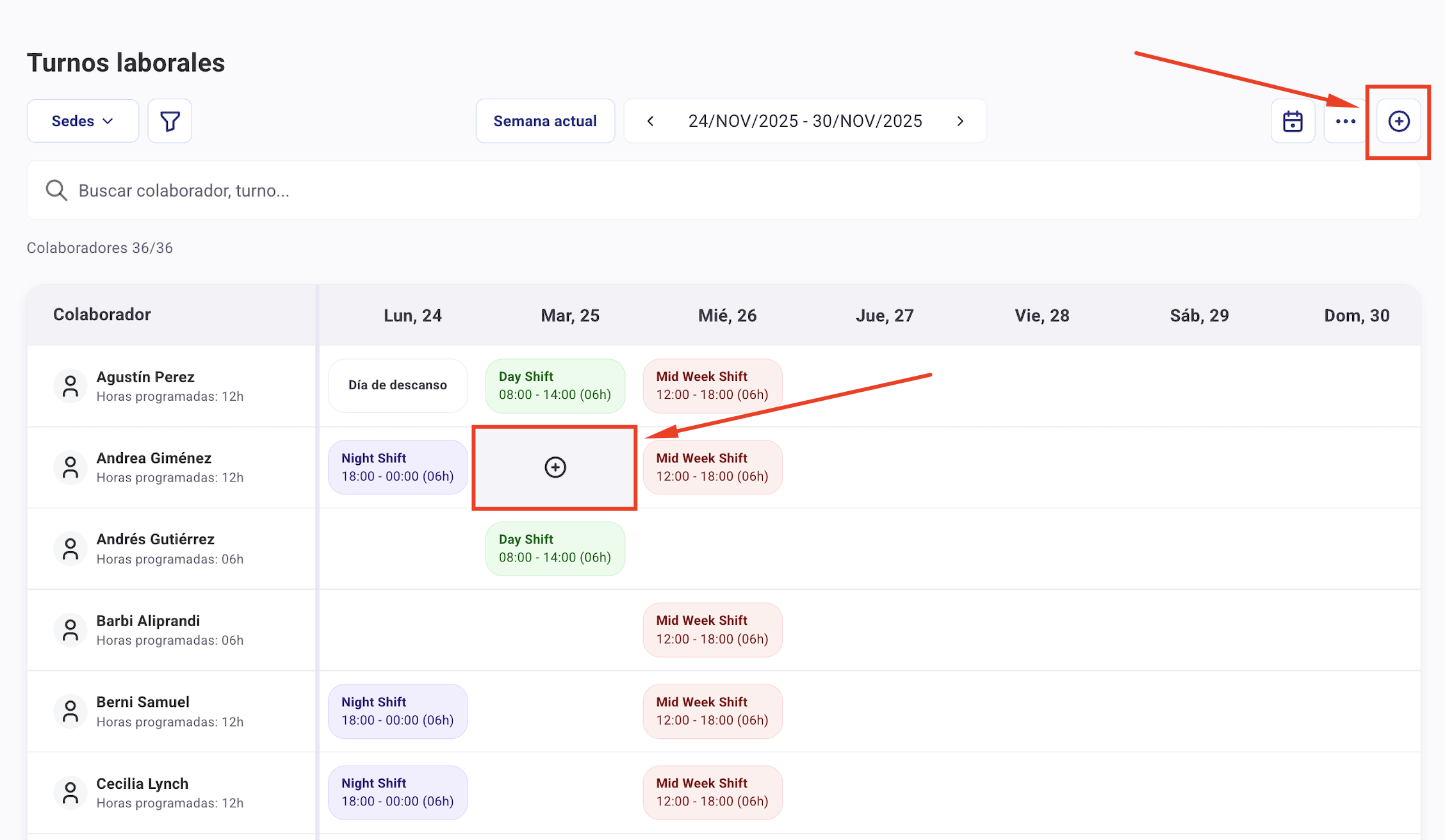Go to previous week with left chevron
Image resolution: width=1445 pixels, height=840 pixels.
pos(650,121)
